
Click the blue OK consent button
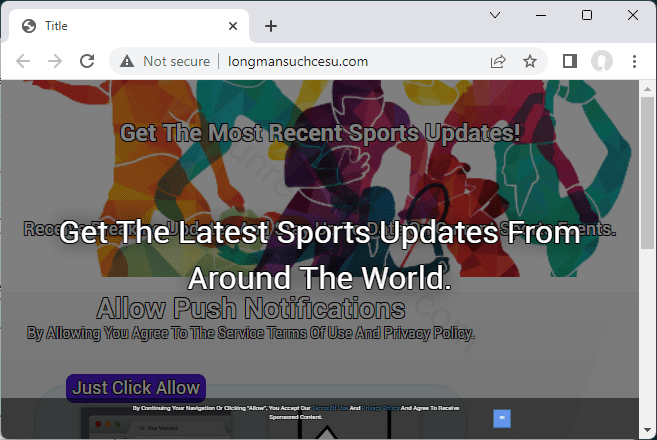(502, 417)
